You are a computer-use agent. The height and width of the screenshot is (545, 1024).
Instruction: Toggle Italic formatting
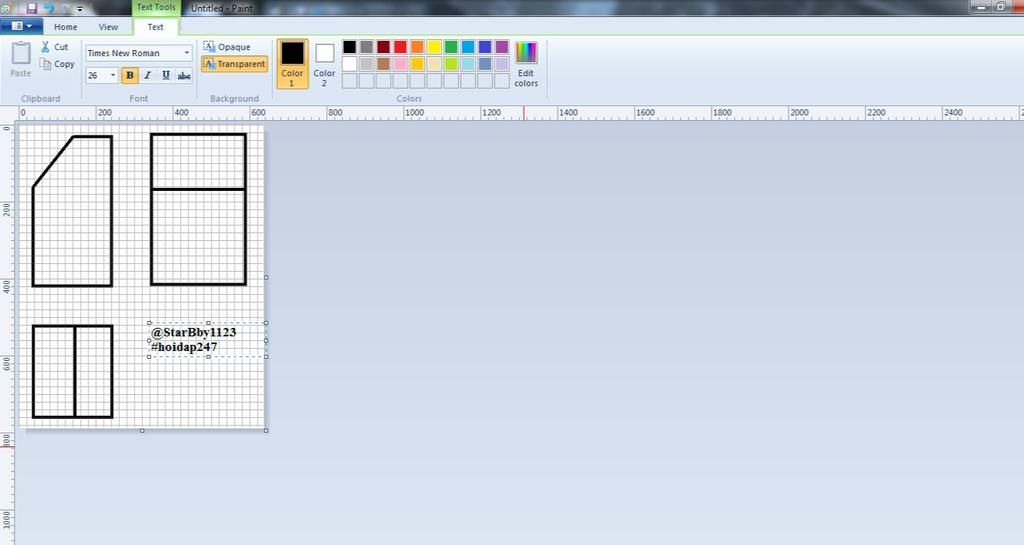148,76
